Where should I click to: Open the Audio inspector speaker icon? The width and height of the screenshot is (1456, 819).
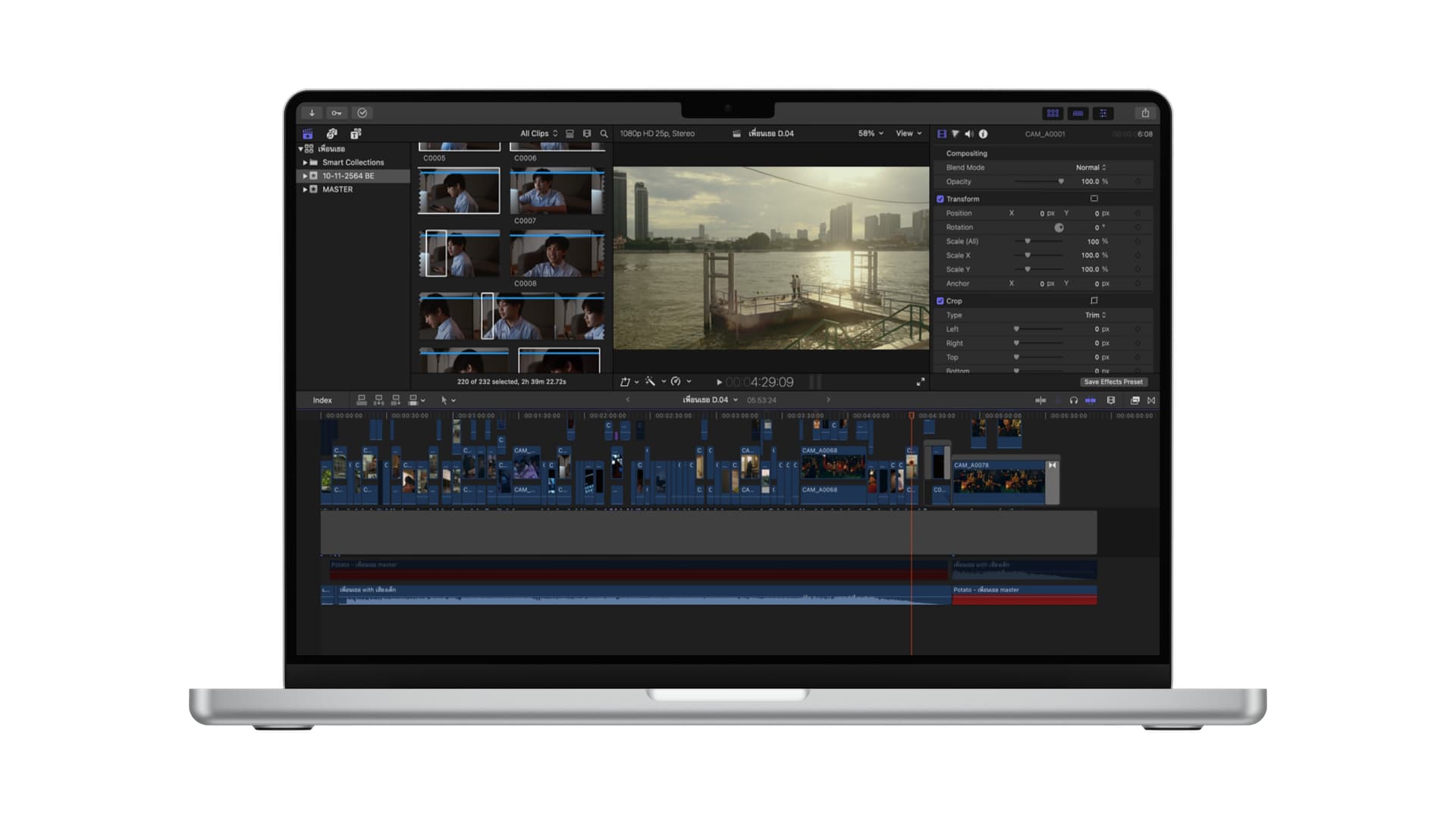[969, 133]
